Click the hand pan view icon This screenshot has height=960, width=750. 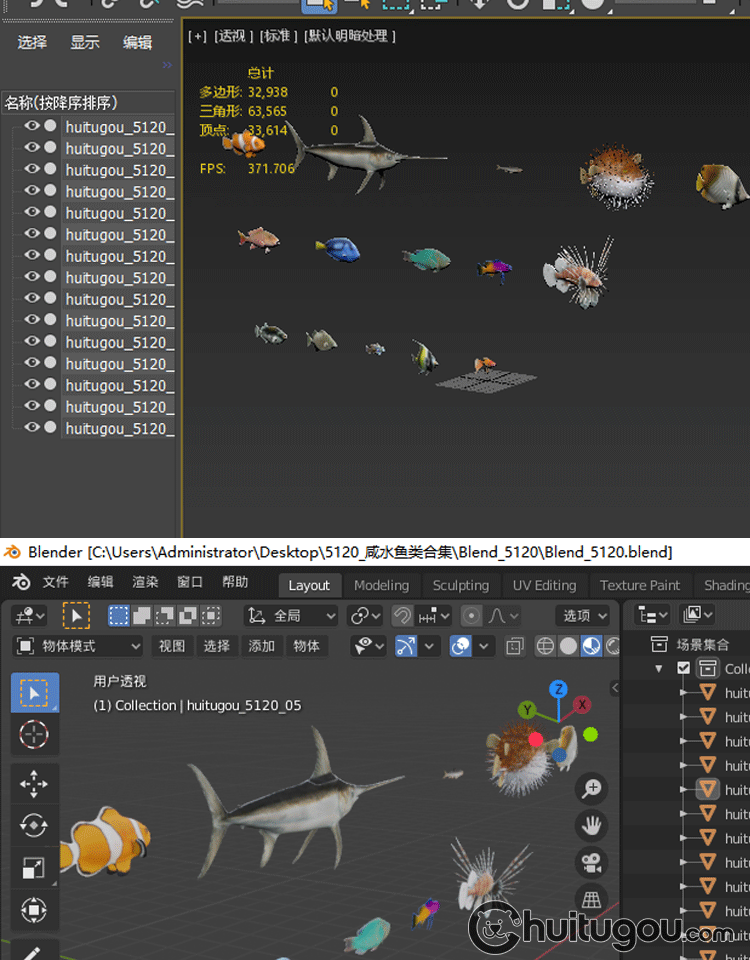(592, 825)
